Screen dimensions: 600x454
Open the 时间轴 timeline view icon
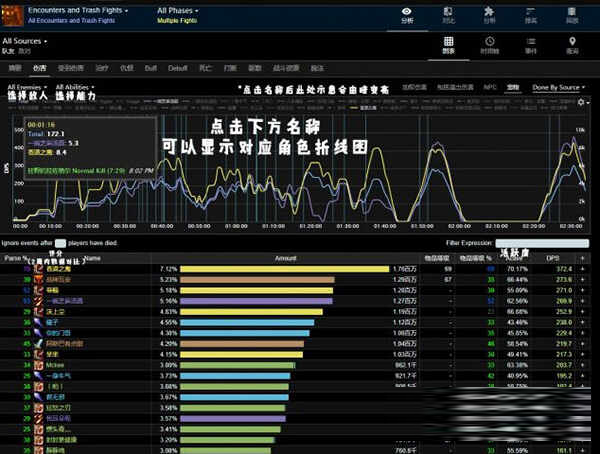pos(490,44)
